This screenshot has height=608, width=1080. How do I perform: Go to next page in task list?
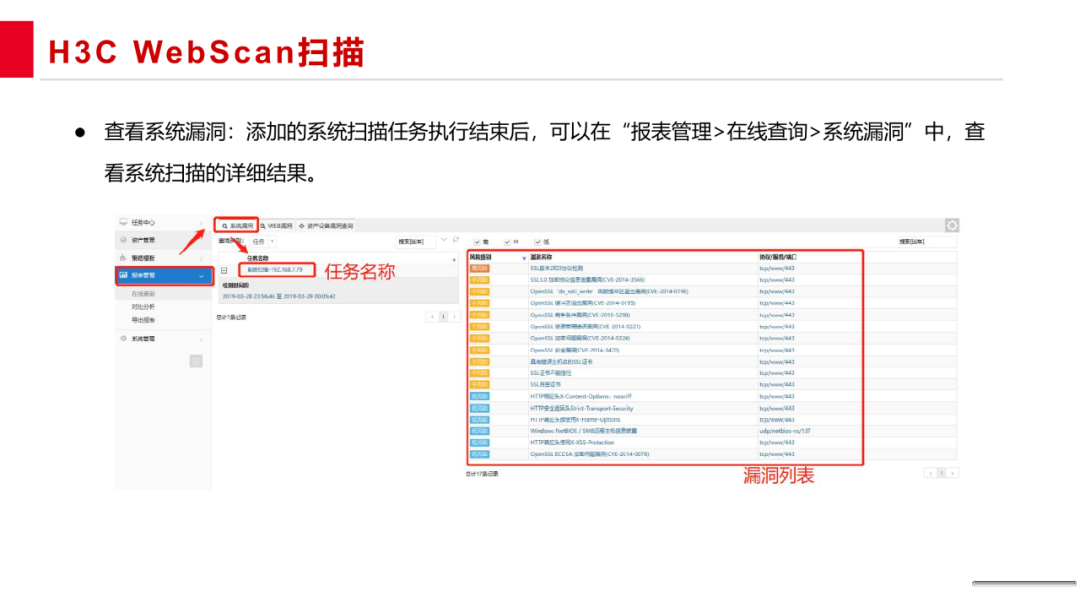454,317
